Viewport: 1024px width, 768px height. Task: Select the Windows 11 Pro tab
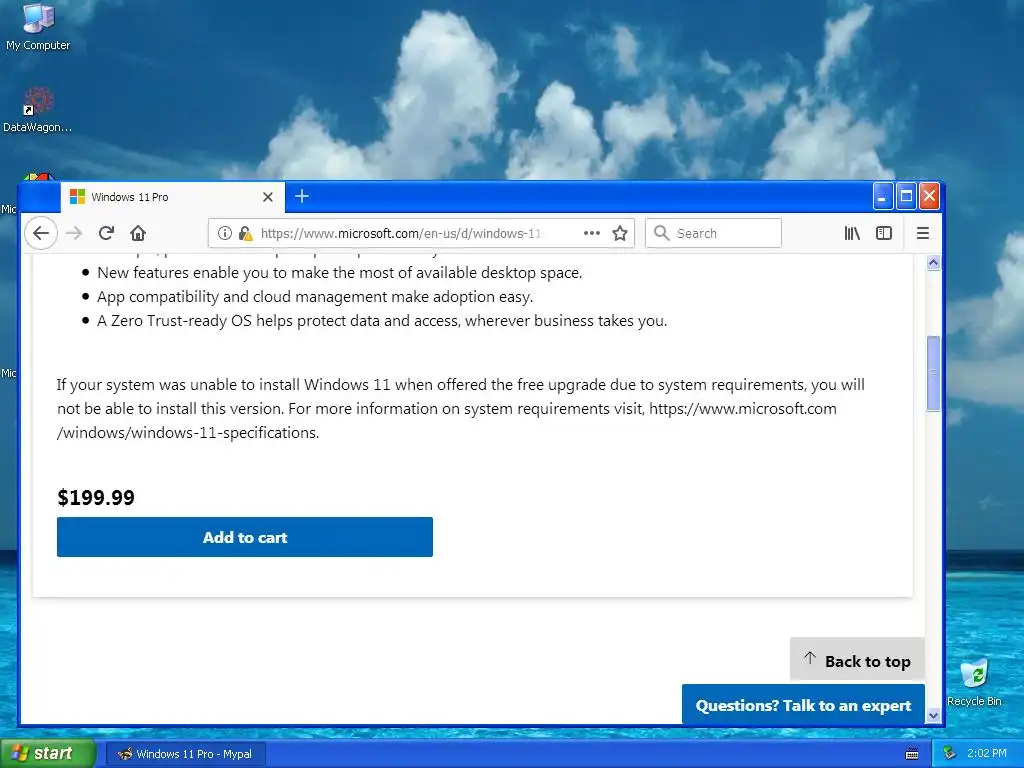[173, 197]
